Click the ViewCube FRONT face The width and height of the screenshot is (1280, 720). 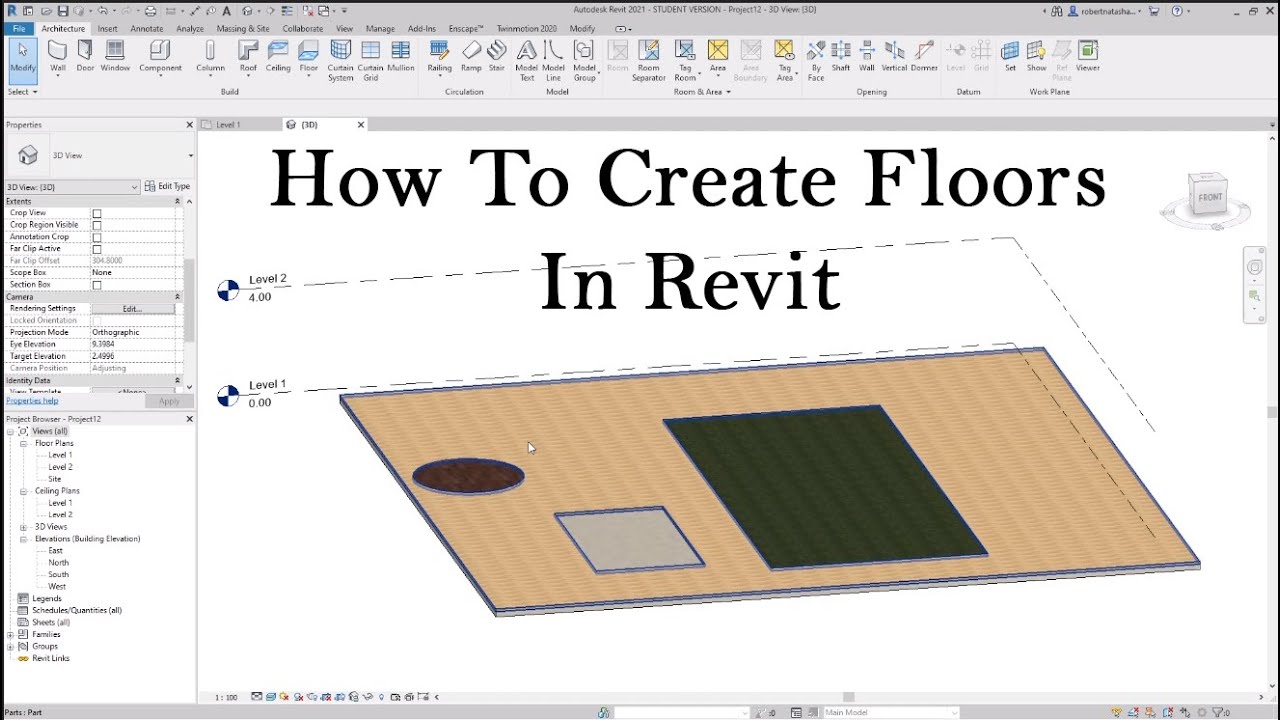point(1210,197)
